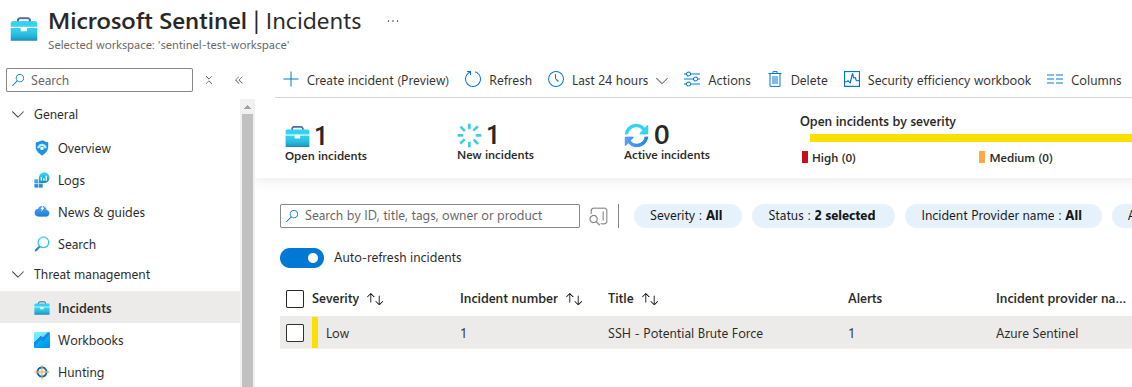1132x387 pixels.
Task: Click the clock icon for time range
Action: point(556,79)
